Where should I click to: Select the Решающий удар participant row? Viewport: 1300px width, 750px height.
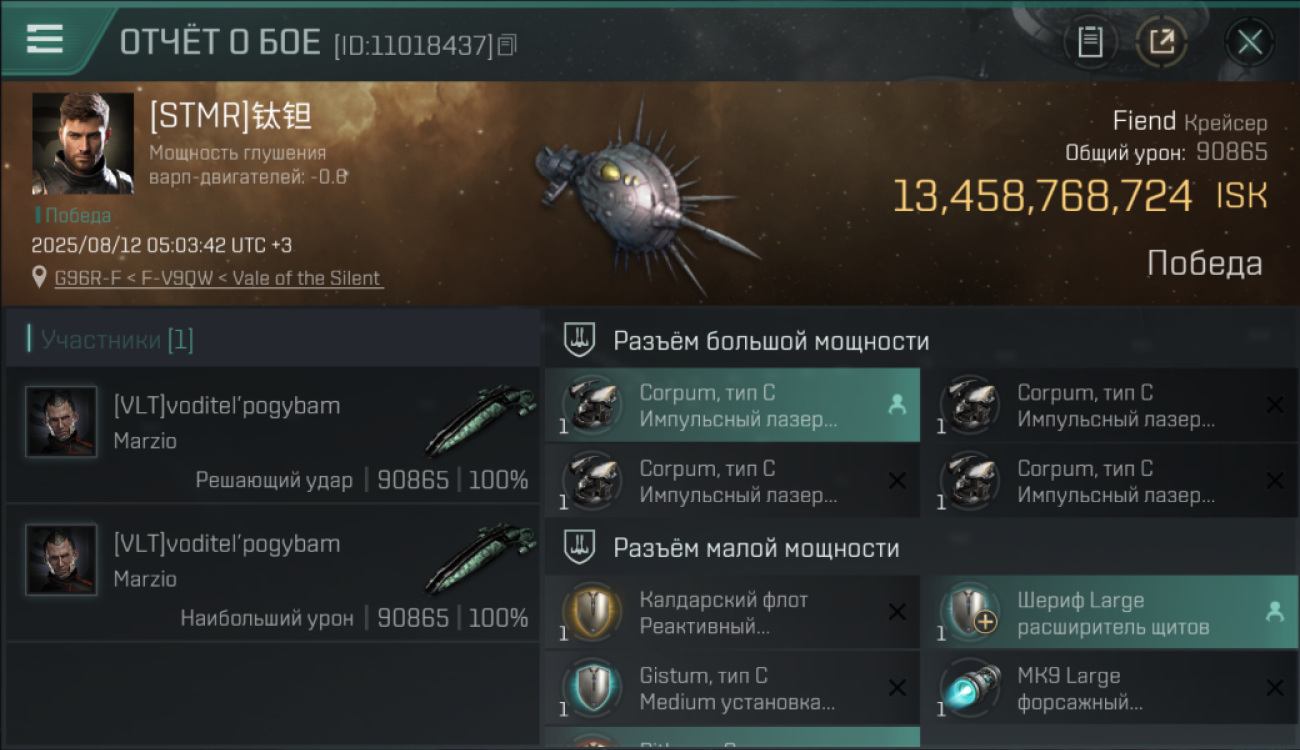[x=273, y=435]
